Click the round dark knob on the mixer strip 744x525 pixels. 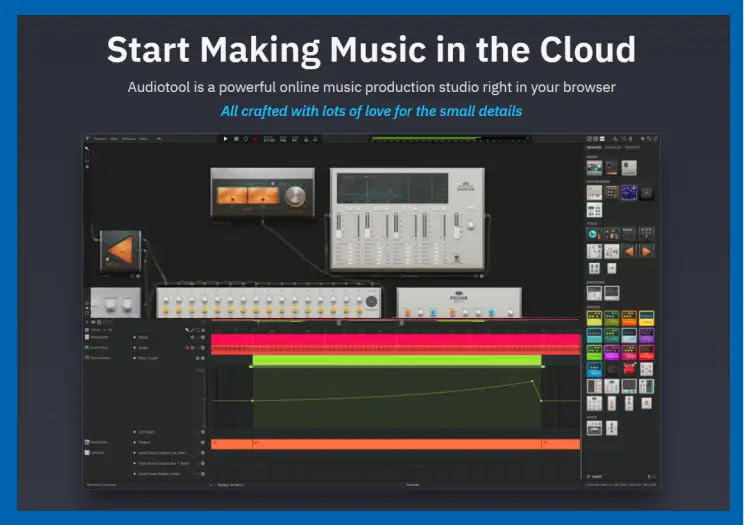pos(372,301)
